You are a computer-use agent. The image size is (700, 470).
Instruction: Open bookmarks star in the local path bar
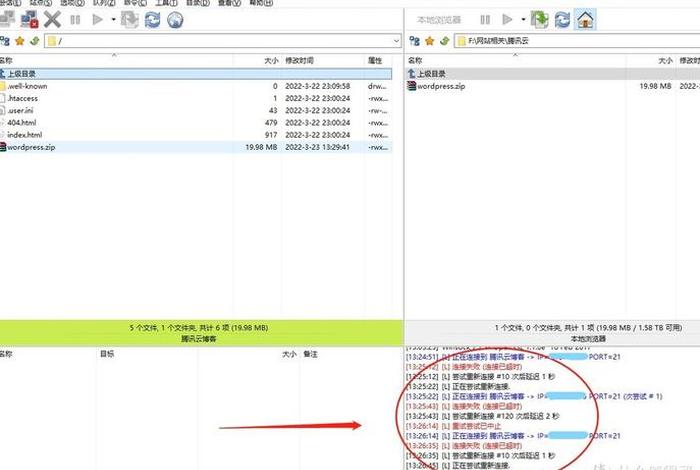click(429, 41)
